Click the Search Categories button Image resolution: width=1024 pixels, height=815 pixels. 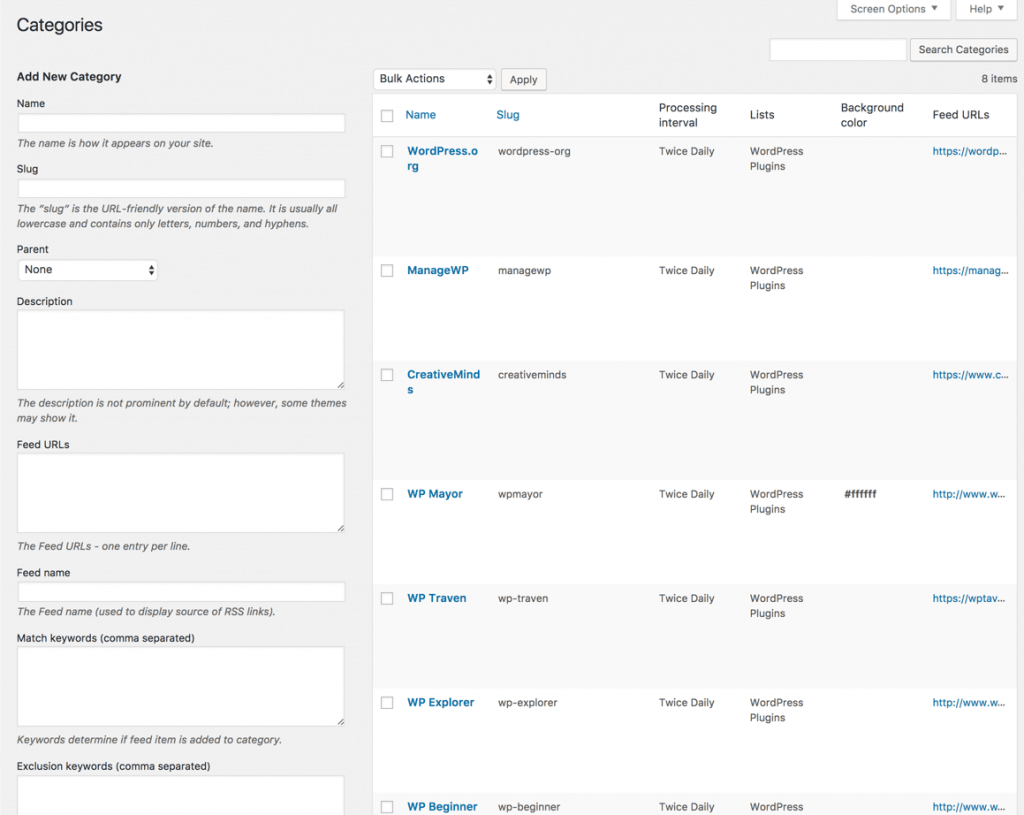tap(963, 50)
